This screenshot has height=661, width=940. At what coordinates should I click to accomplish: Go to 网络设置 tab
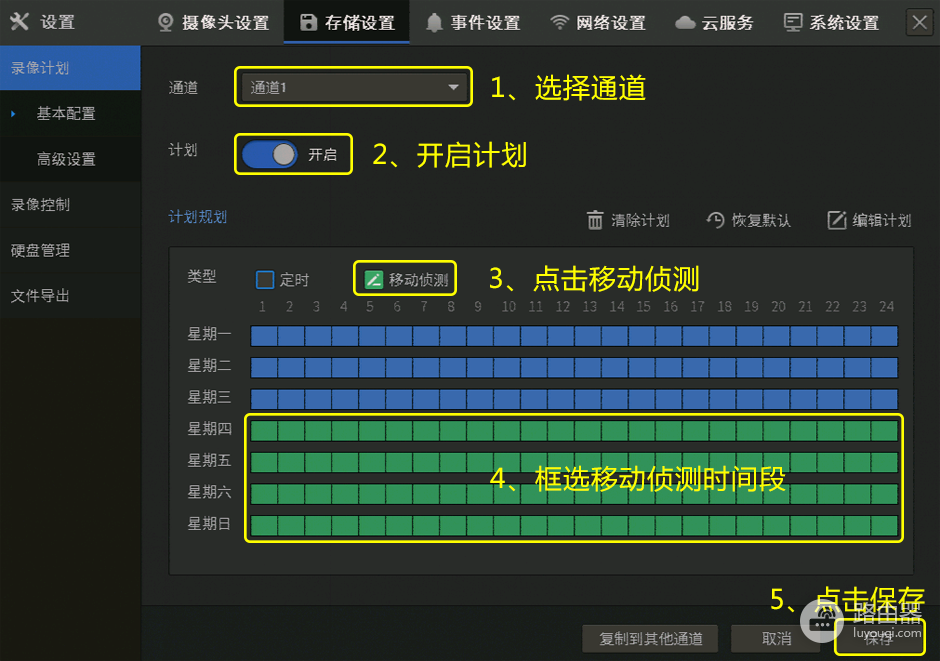point(598,23)
